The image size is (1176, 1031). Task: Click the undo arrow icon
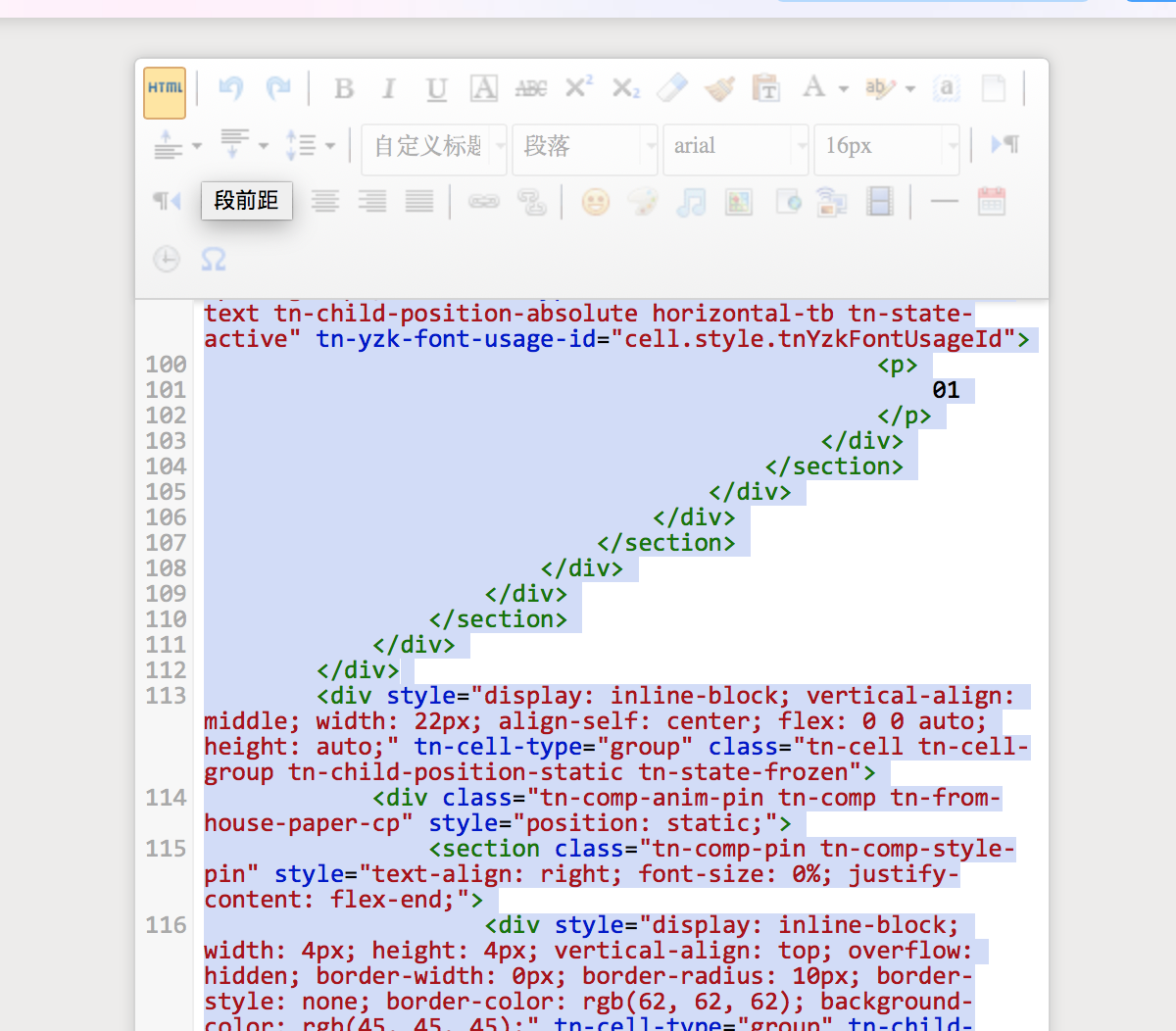click(231, 89)
